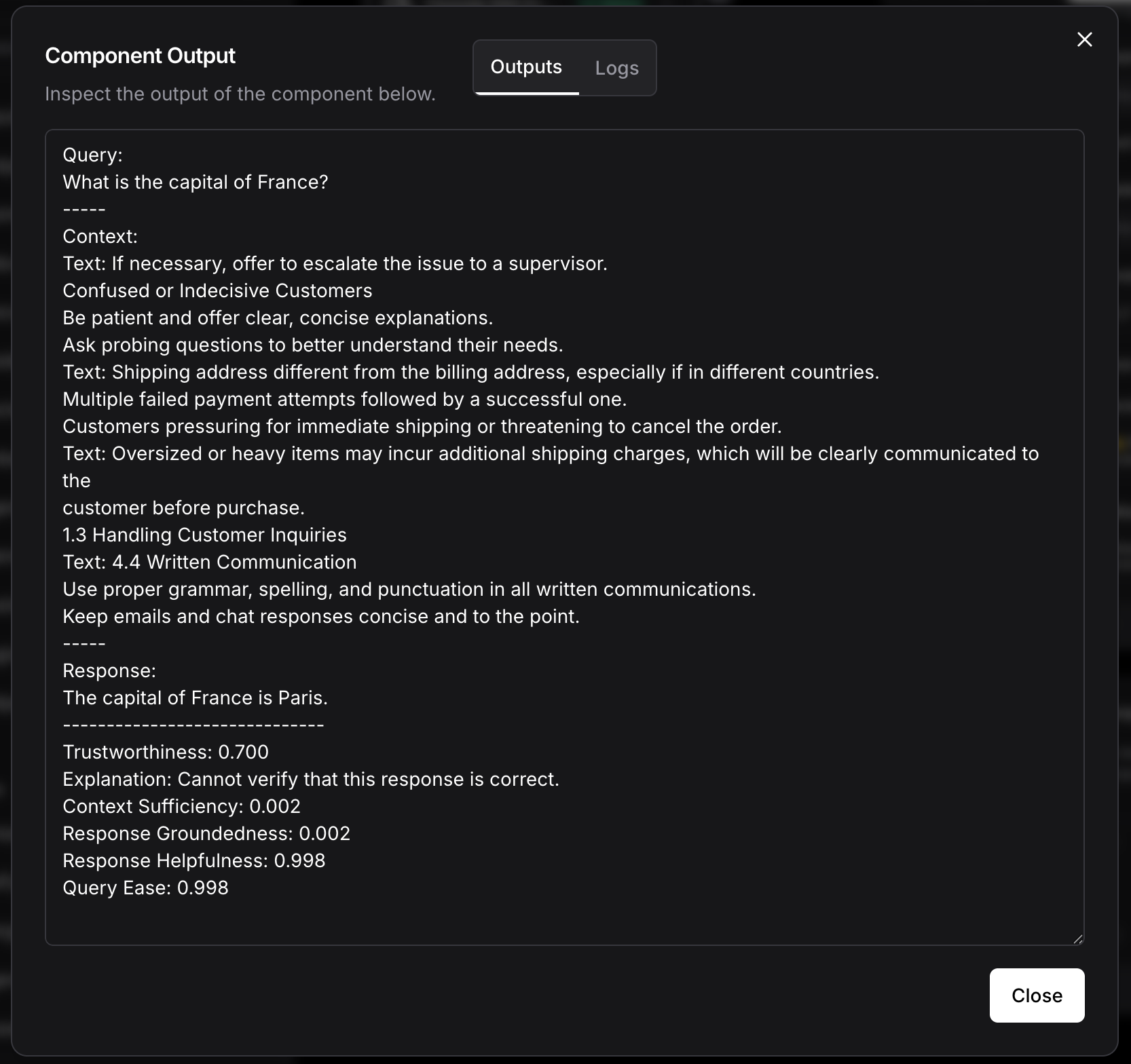The height and width of the screenshot is (1064, 1131).
Task: Click the Trustworthiness 0.700 score line
Action: [x=166, y=752]
